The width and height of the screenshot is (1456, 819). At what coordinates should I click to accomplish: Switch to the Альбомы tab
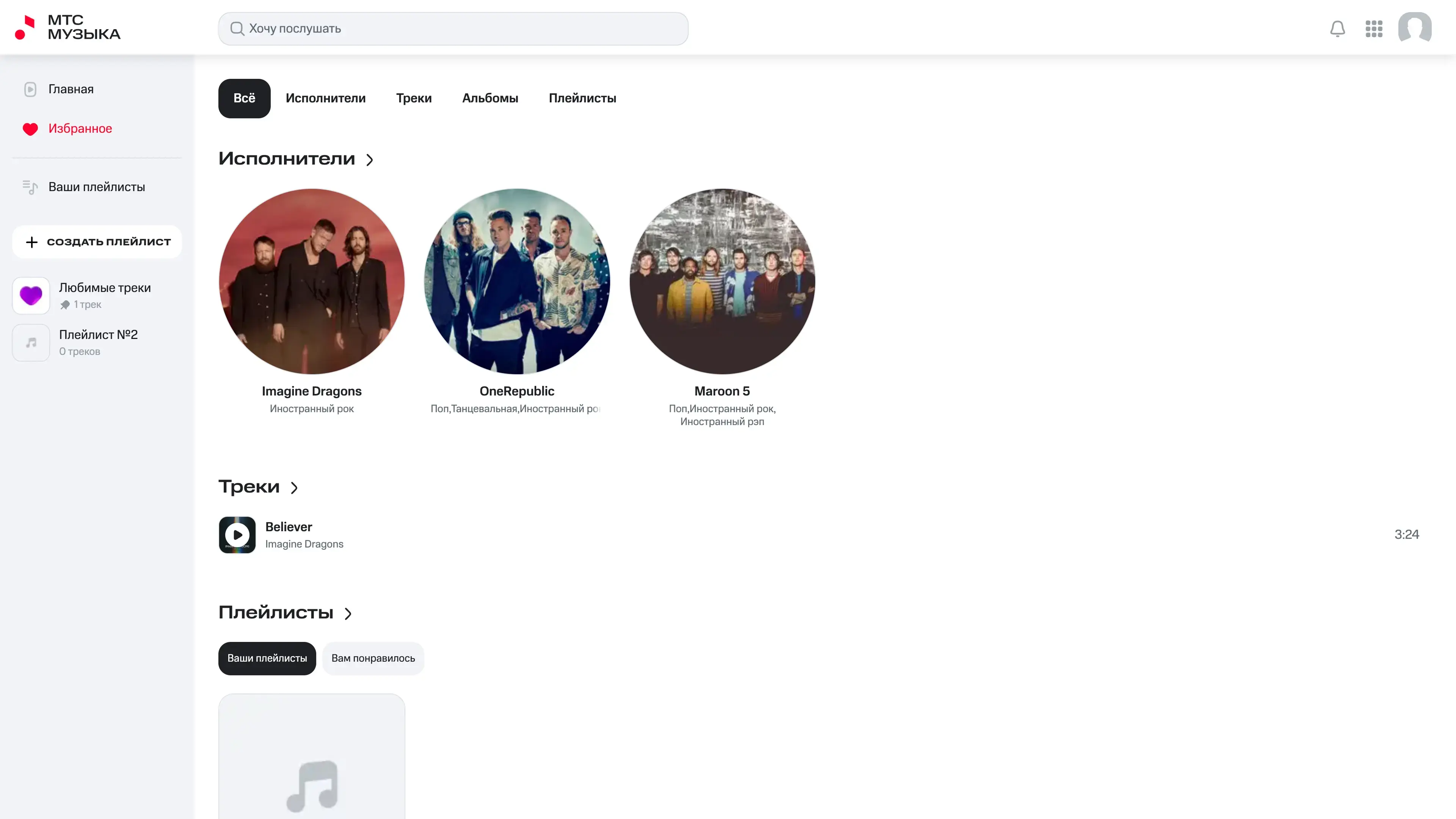[490, 98]
